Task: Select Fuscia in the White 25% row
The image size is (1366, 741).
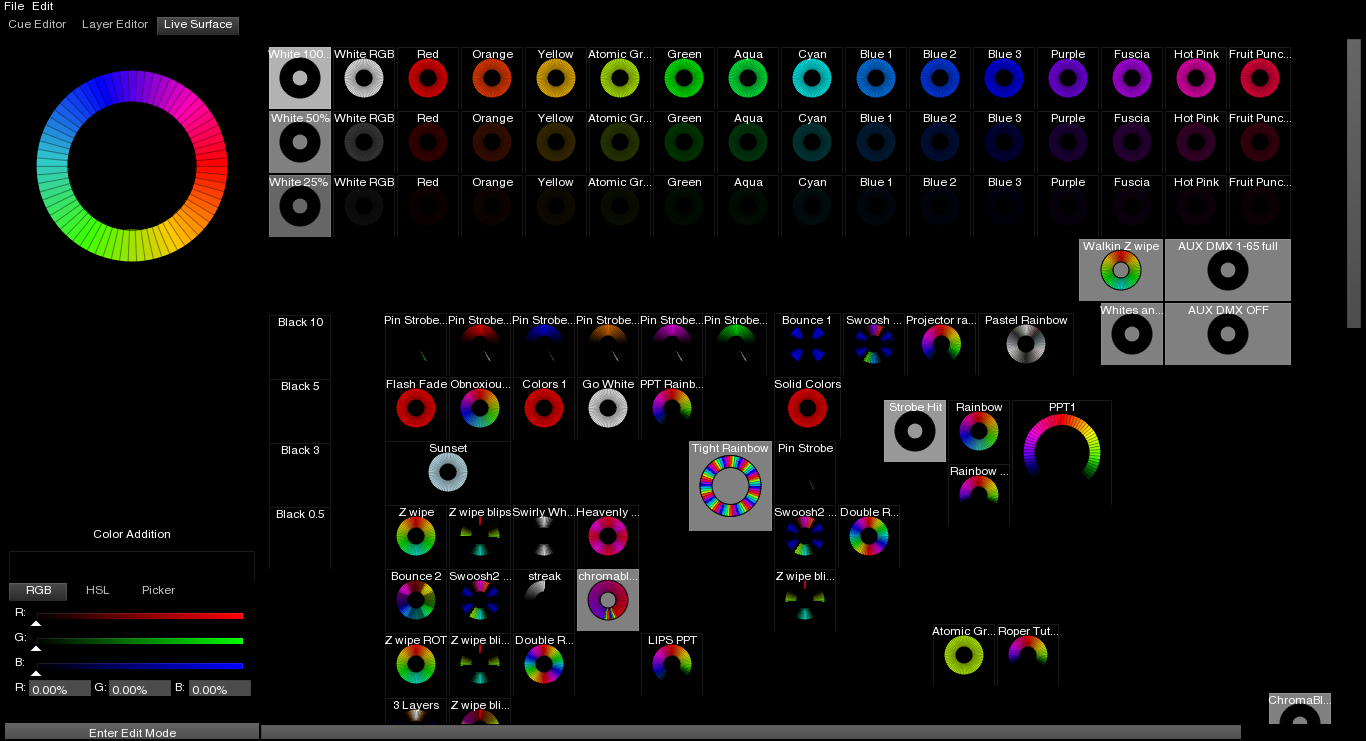Action: coord(1132,206)
